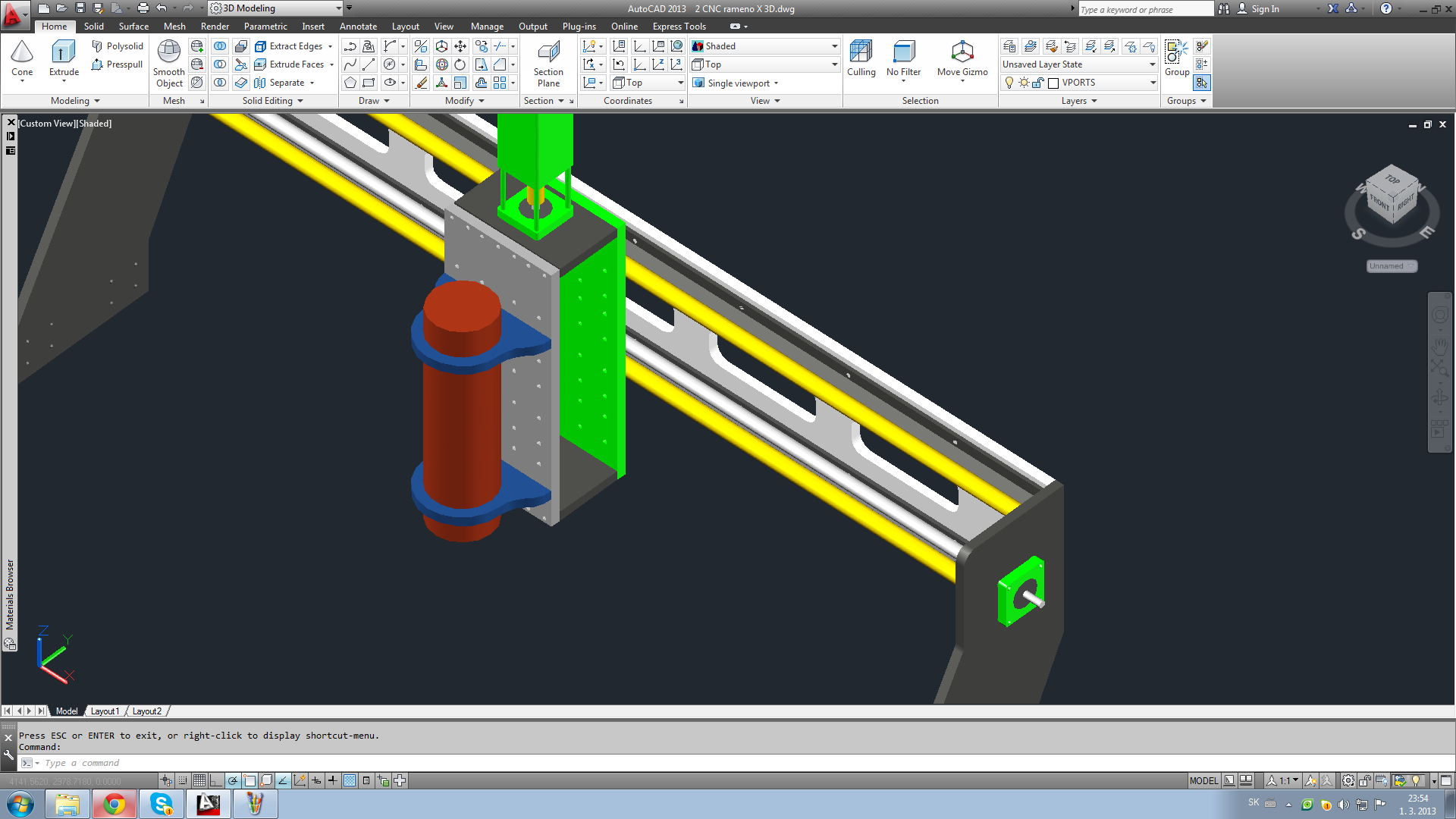The height and width of the screenshot is (819, 1456).
Task: Open Layer Properties manager icon
Action: pos(1009,46)
